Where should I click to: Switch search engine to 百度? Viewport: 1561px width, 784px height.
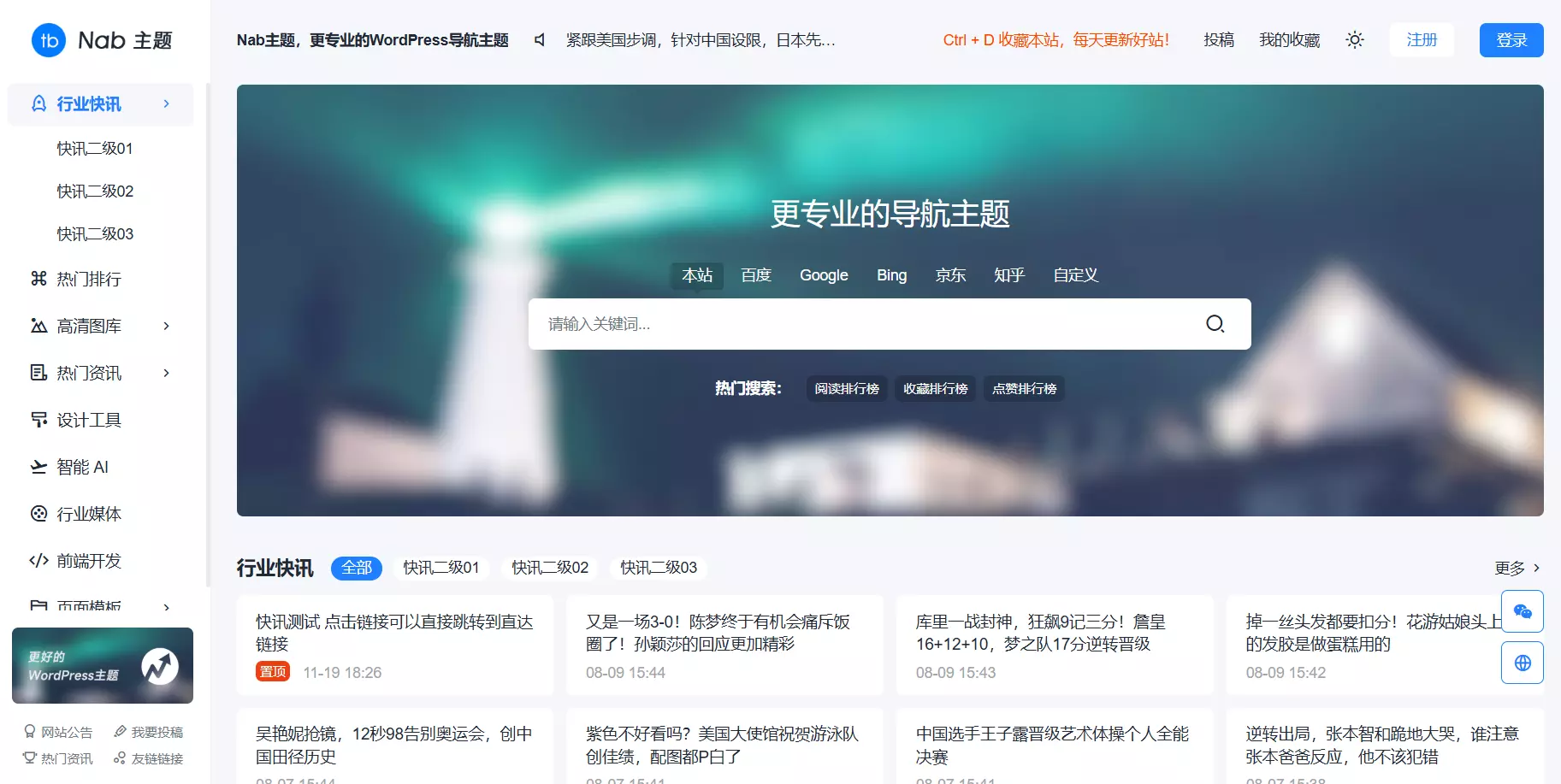(756, 274)
